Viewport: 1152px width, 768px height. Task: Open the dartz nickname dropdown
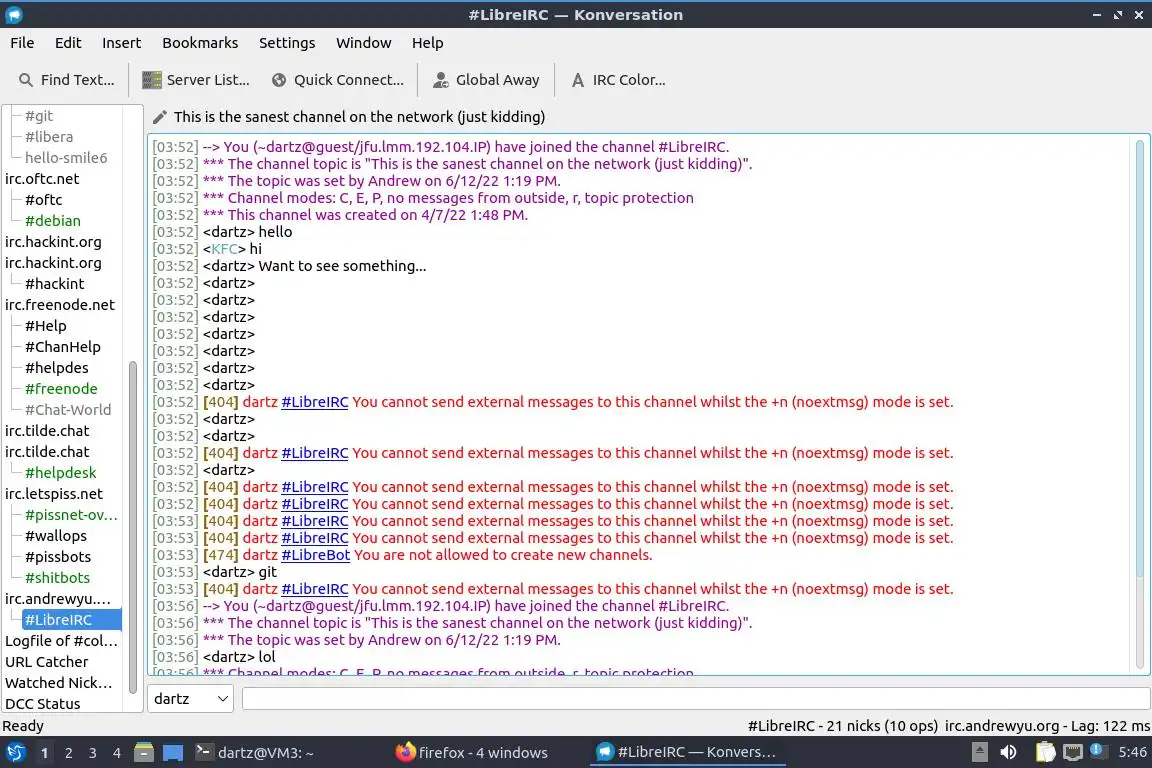190,699
